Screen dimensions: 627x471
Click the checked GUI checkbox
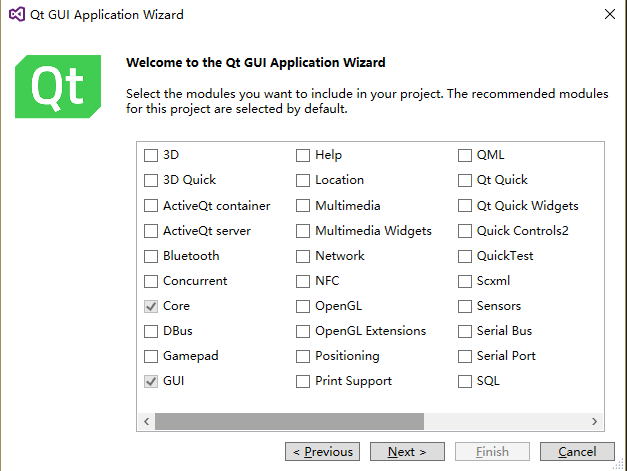(151, 381)
